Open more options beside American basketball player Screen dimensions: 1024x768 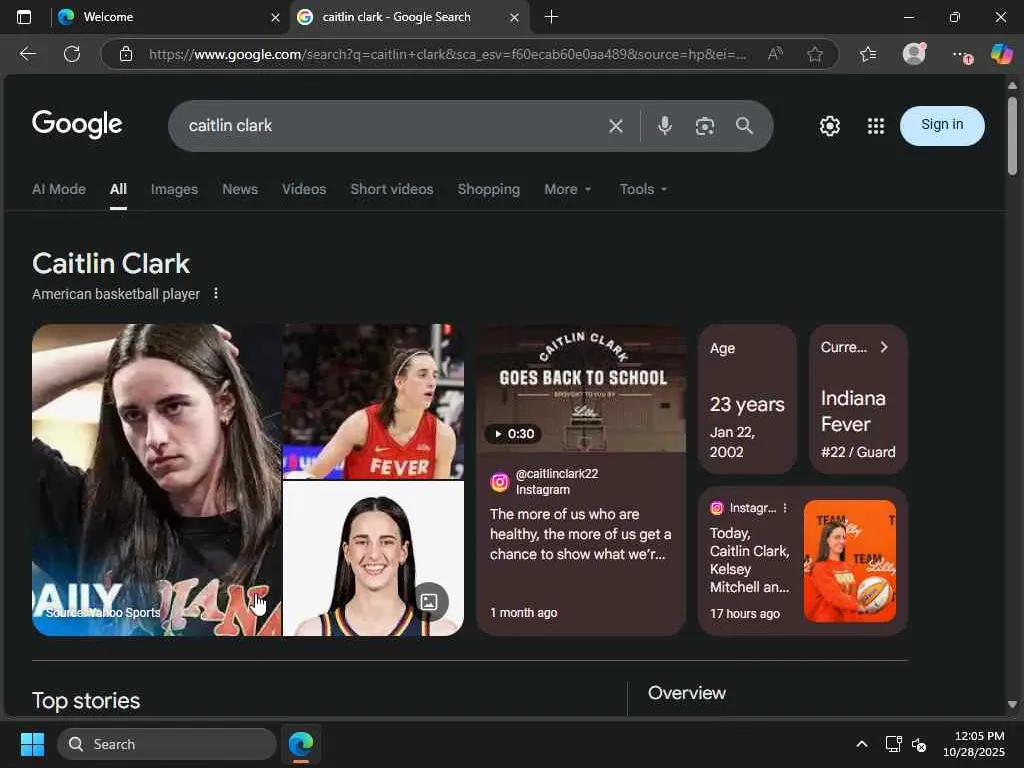tap(216, 294)
